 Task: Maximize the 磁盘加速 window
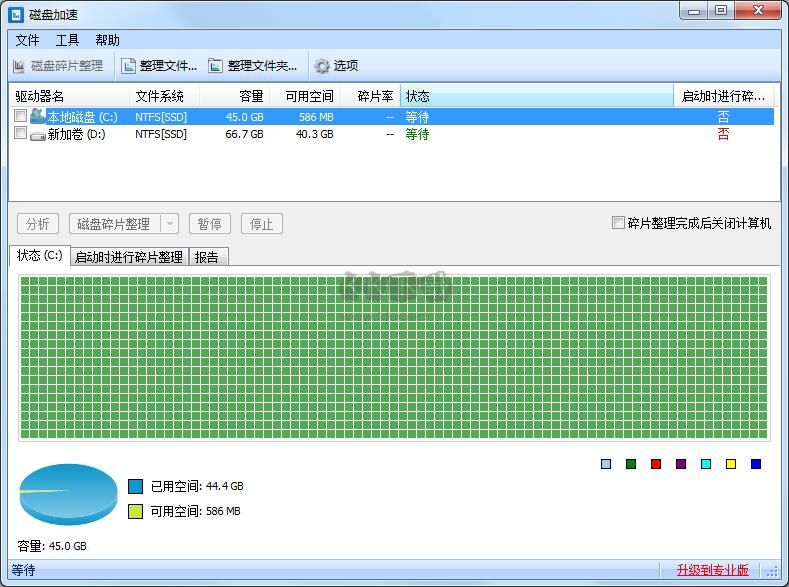coord(721,11)
